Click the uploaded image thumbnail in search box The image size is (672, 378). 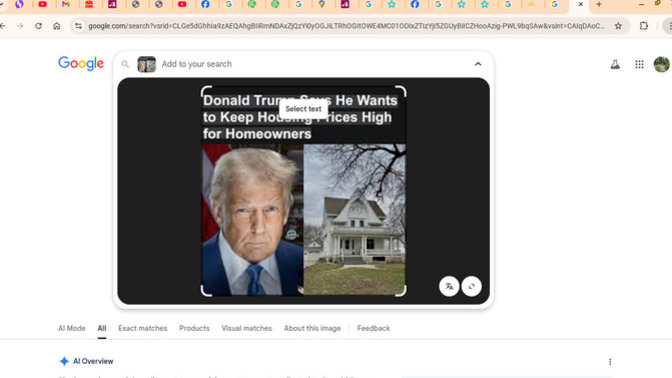coord(147,64)
